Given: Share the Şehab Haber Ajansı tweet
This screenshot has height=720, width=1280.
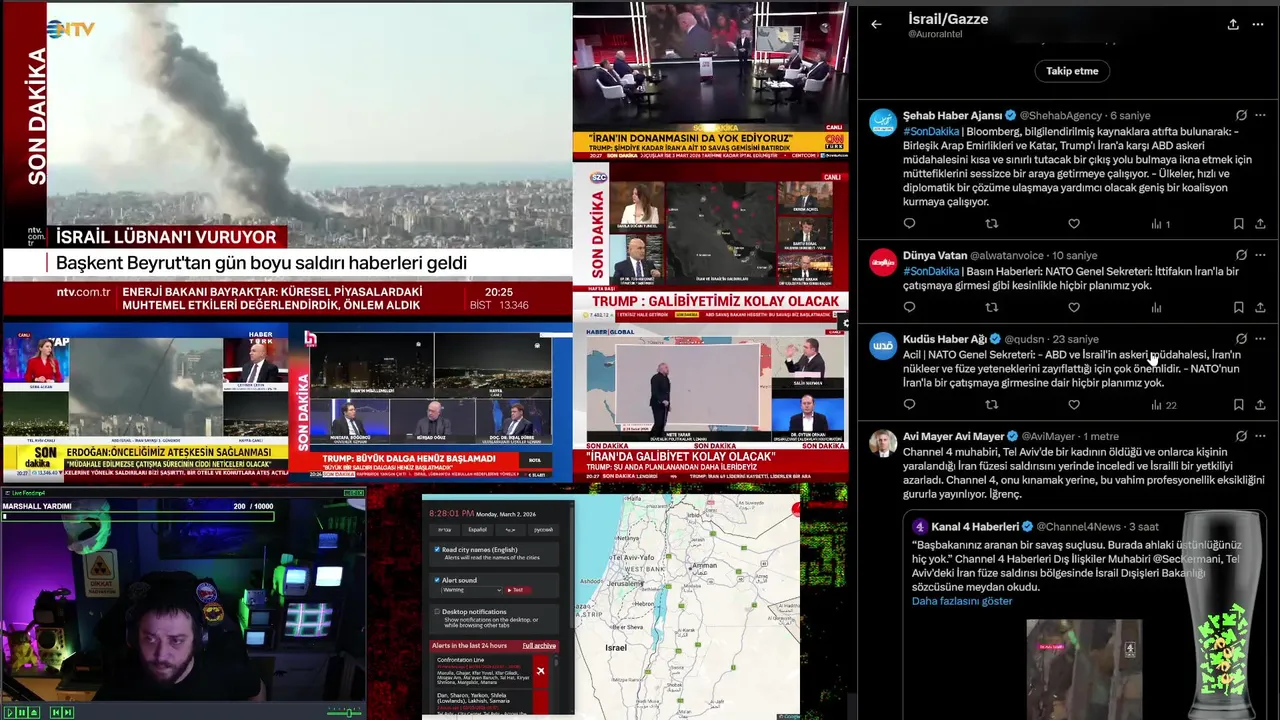Looking at the screenshot, I should pyautogui.click(x=1260, y=224).
